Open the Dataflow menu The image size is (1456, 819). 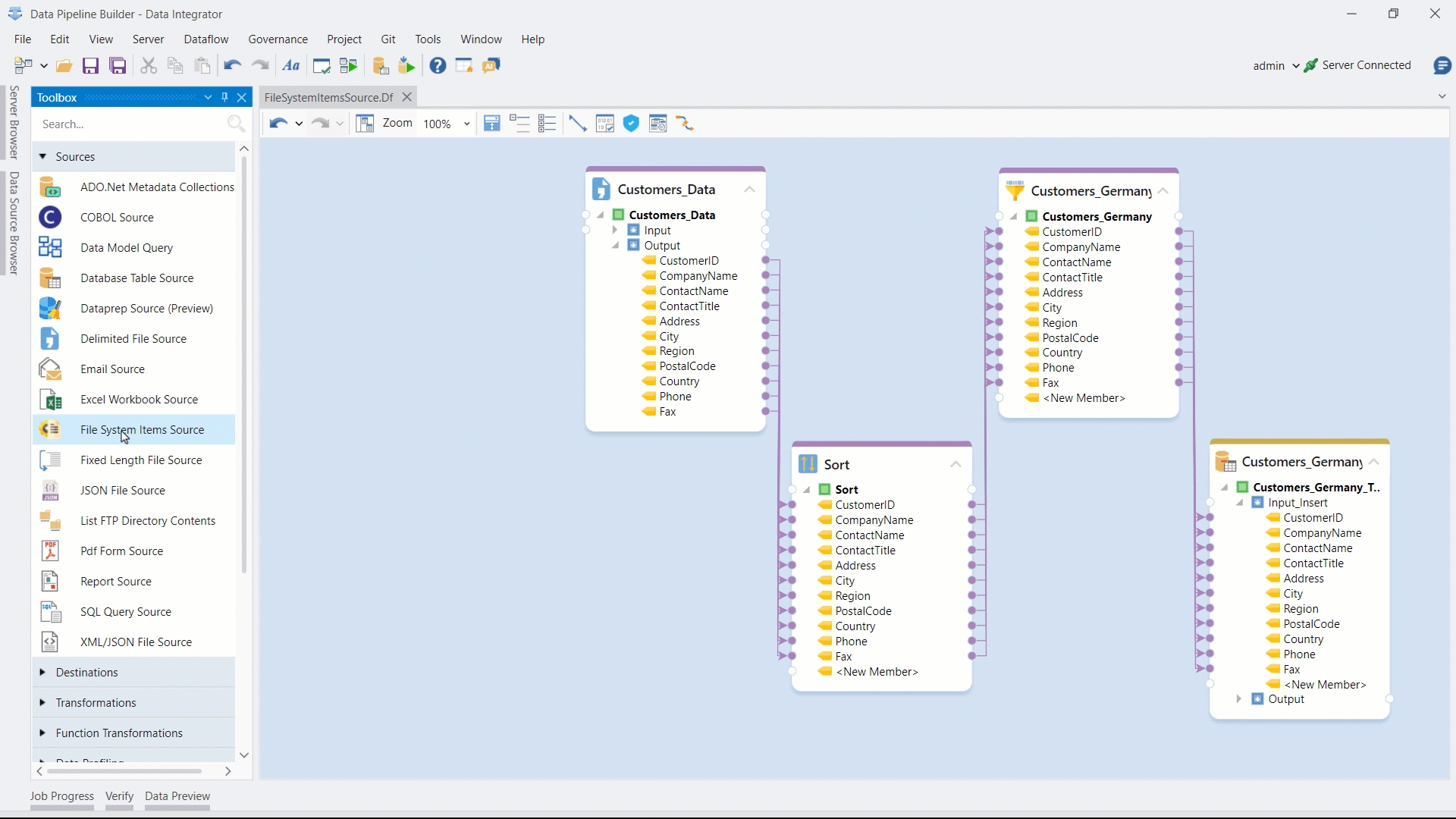pyautogui.click(x=206, y=39)
